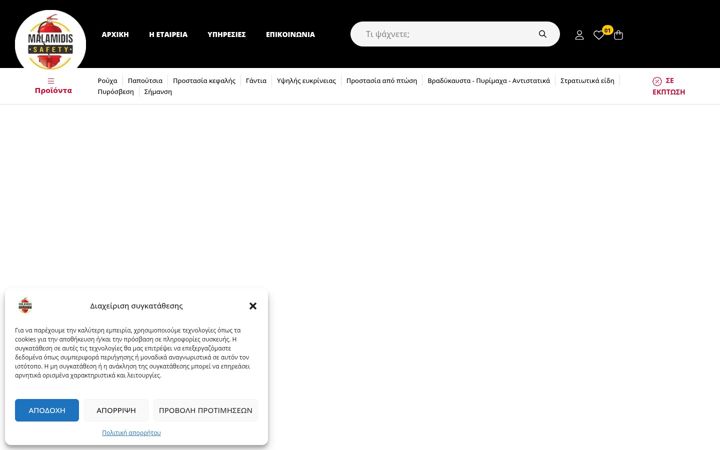
Task: Select Υψηλής ευκρίνειας category
Action: click(x=306, y=80)
